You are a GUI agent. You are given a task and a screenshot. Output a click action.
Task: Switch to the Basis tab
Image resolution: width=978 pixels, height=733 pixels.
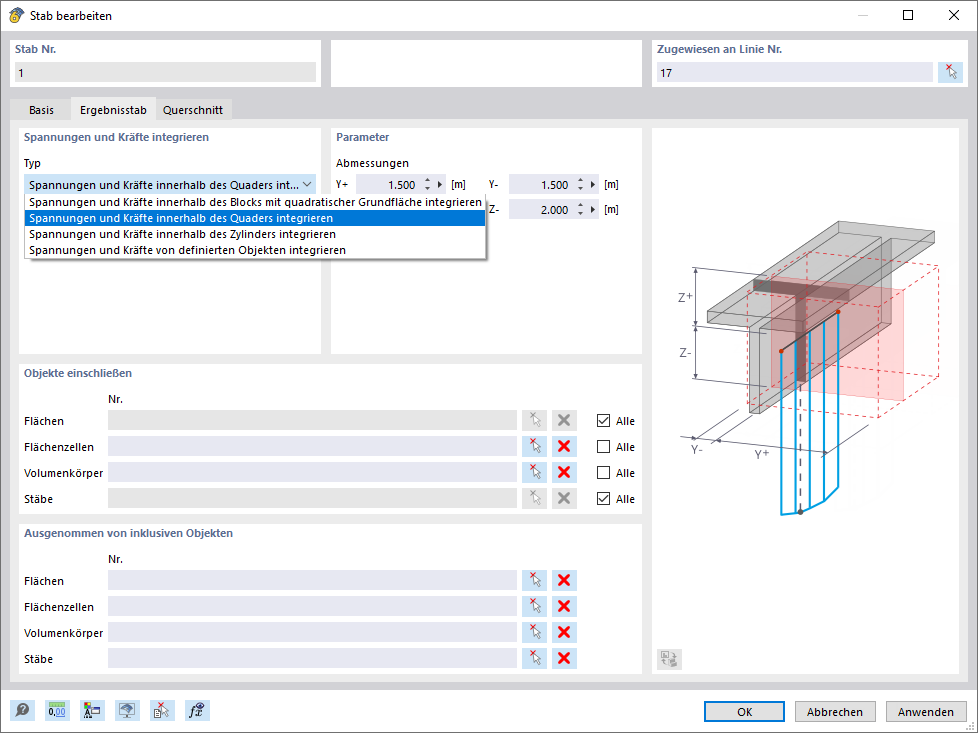41,110
